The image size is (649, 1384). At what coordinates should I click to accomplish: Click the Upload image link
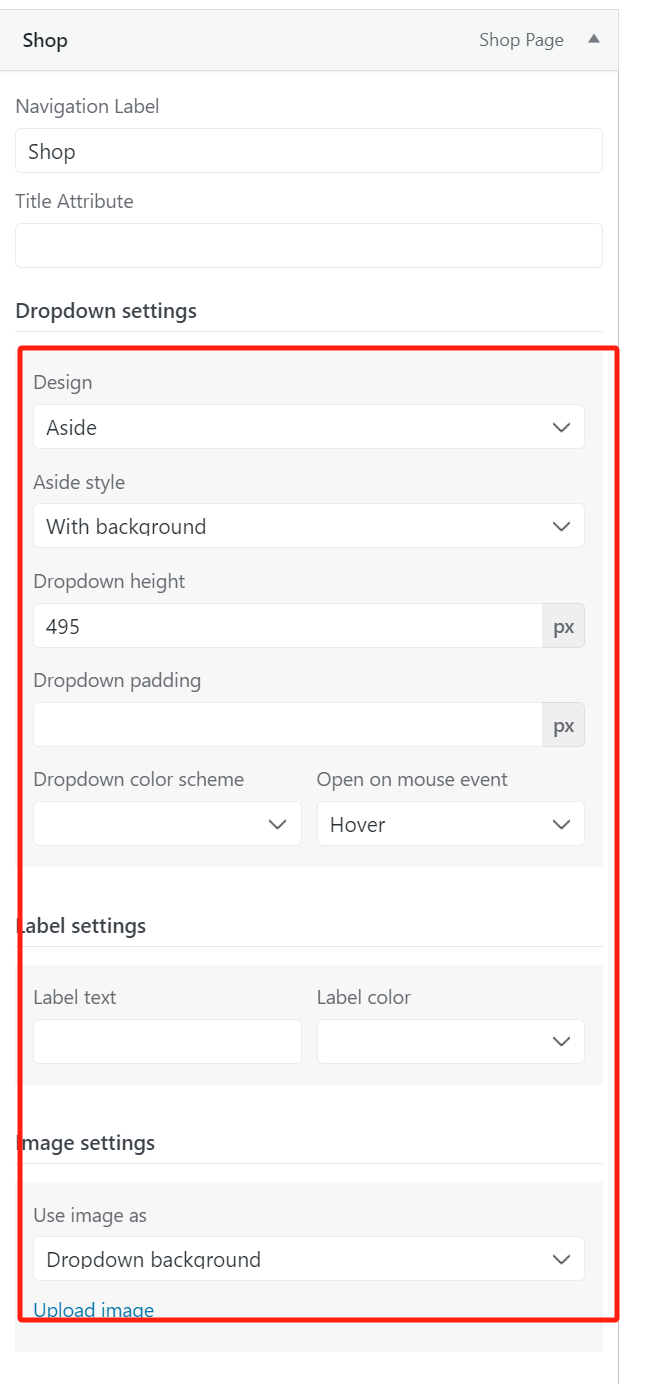coord(93,1309)
